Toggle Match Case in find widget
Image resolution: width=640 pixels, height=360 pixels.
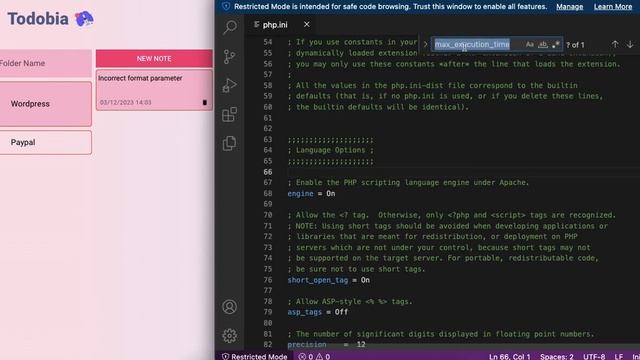pos(530,44)
